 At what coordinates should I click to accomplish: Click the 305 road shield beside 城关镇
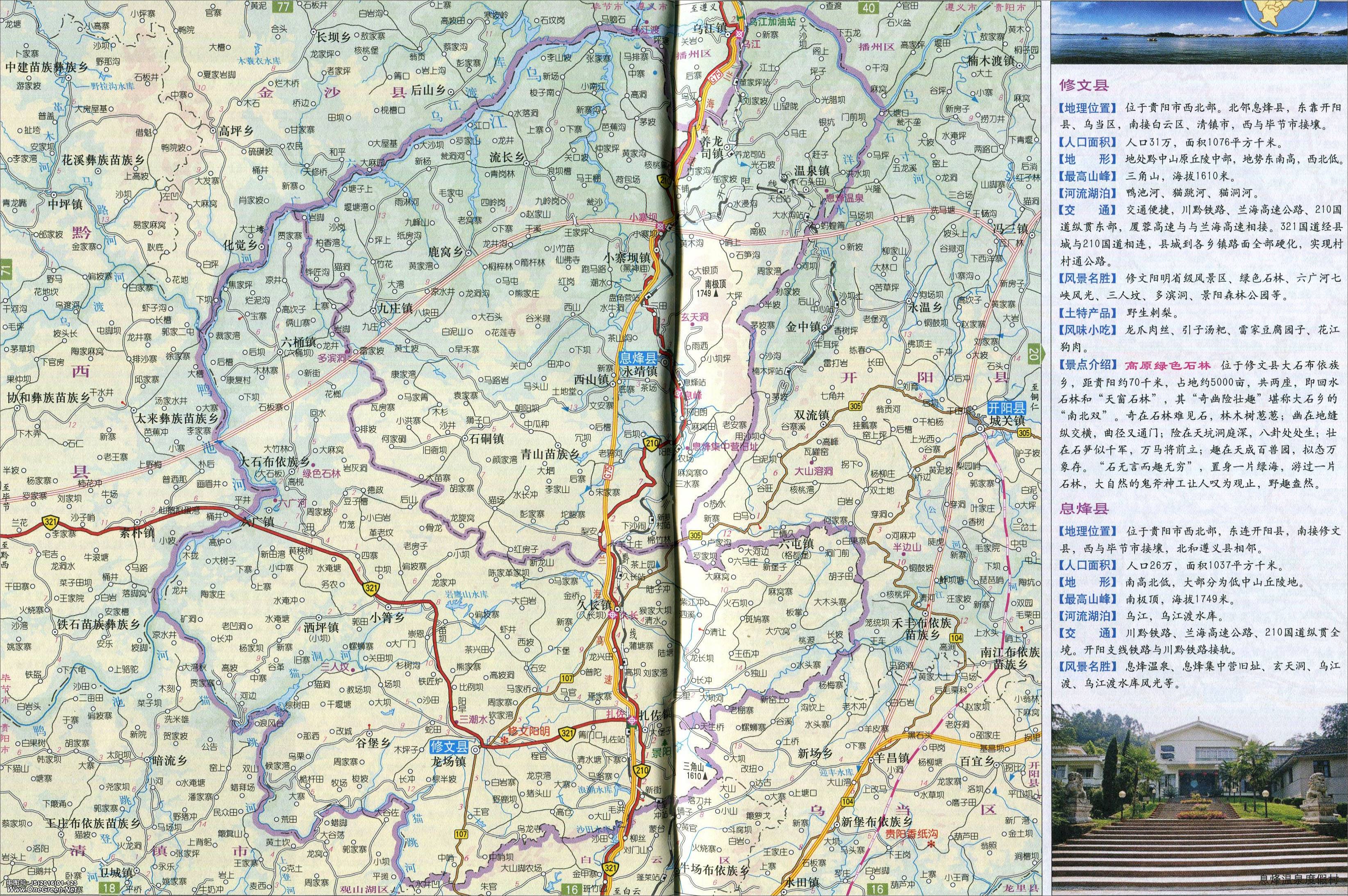1025,433
